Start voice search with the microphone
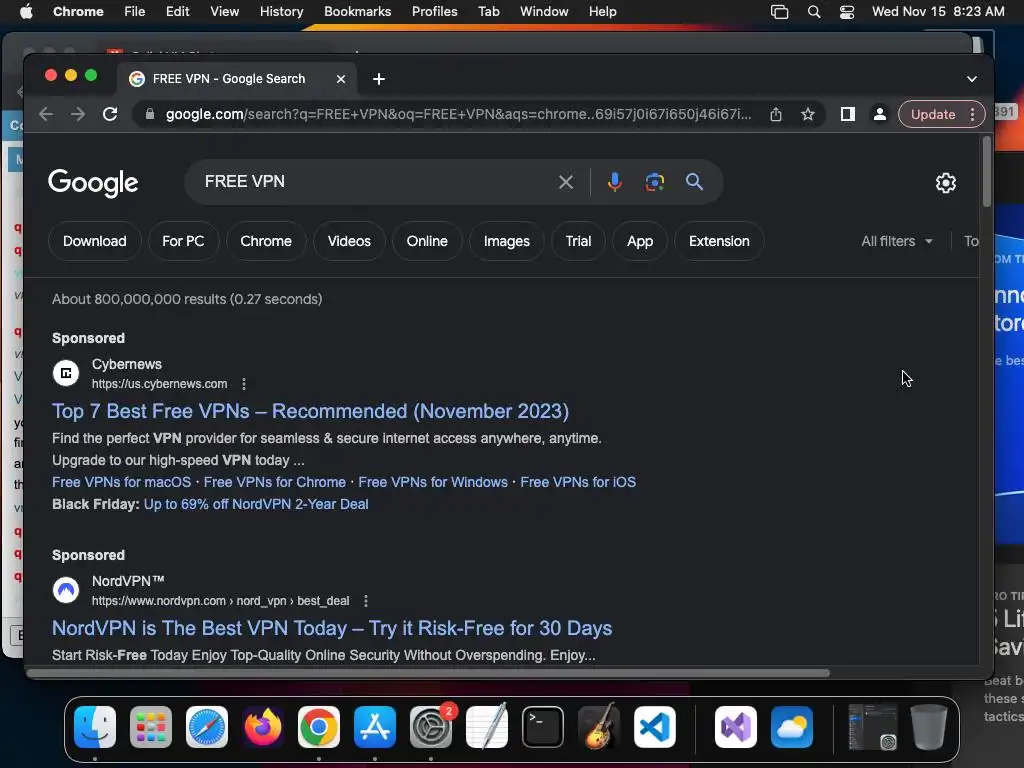 coord(614,182)
